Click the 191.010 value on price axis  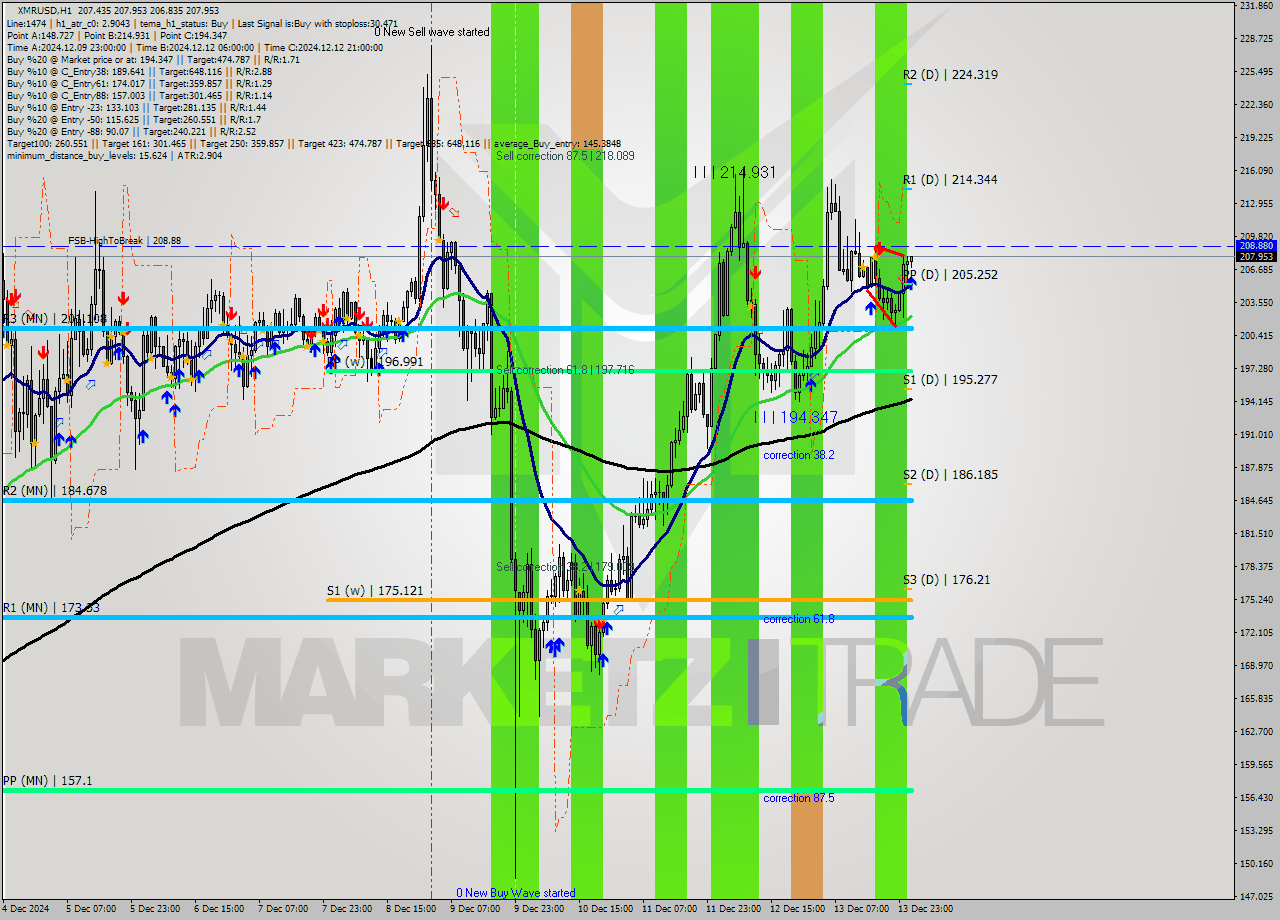coord(1255,435)
